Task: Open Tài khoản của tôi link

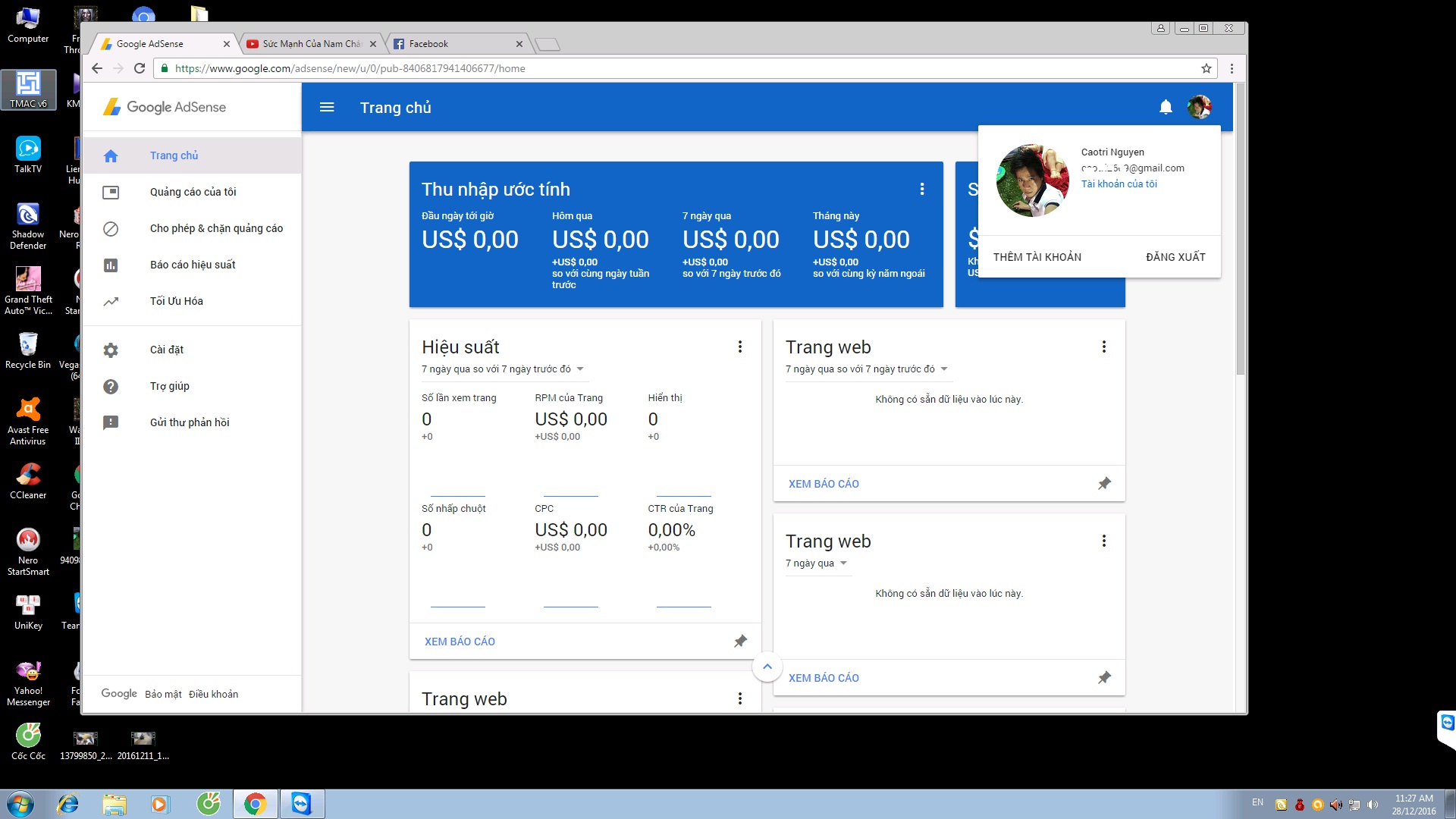Action: pyautogui.click(x=1119, y=184)
